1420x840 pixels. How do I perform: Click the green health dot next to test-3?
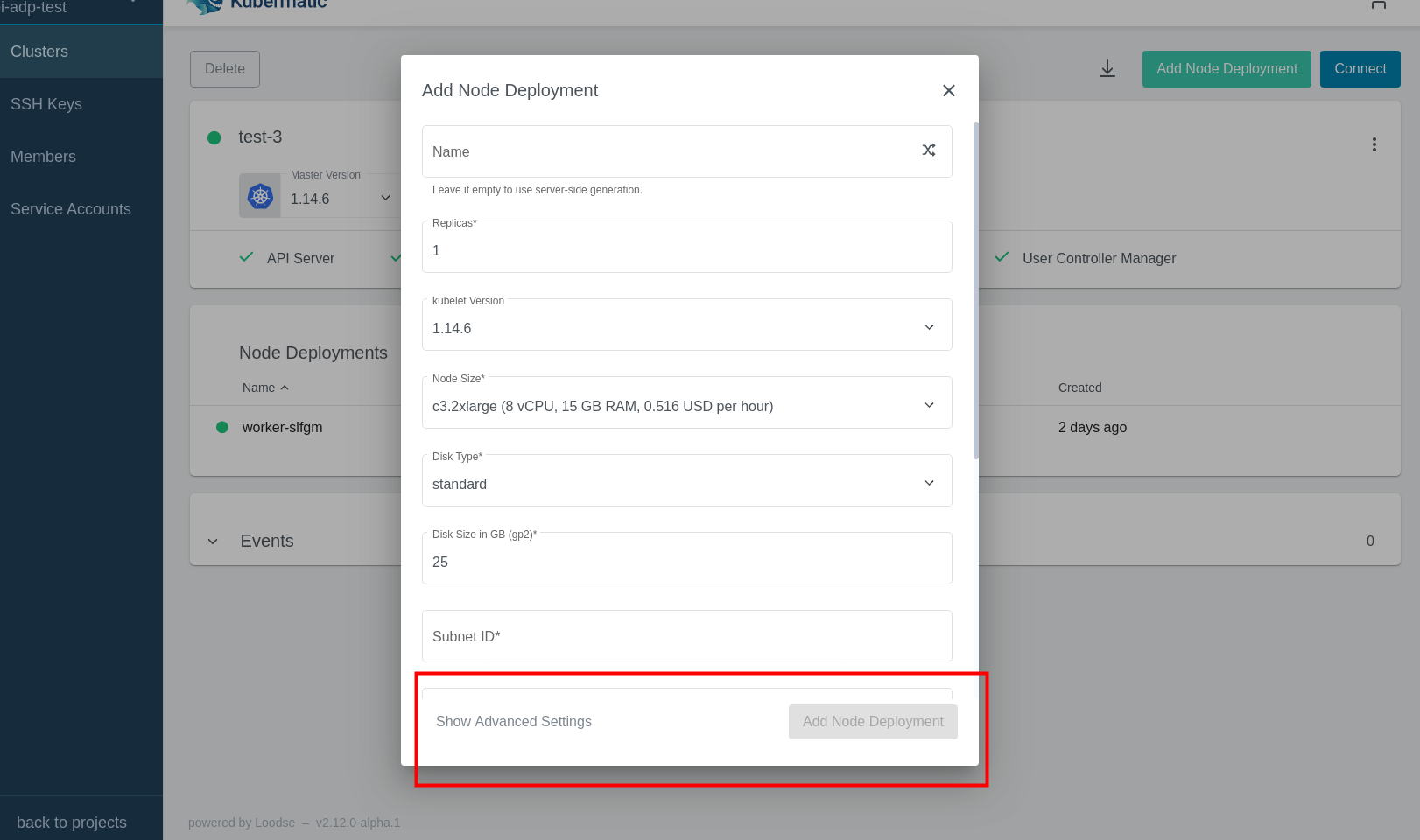[214, 136]
